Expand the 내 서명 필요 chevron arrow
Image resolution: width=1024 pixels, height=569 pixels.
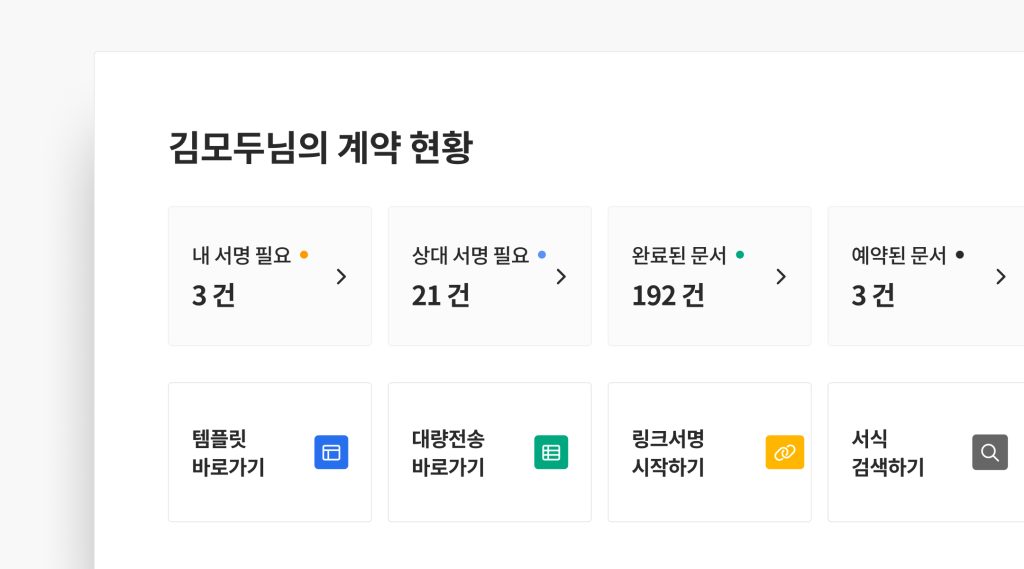tap(341, 277)
